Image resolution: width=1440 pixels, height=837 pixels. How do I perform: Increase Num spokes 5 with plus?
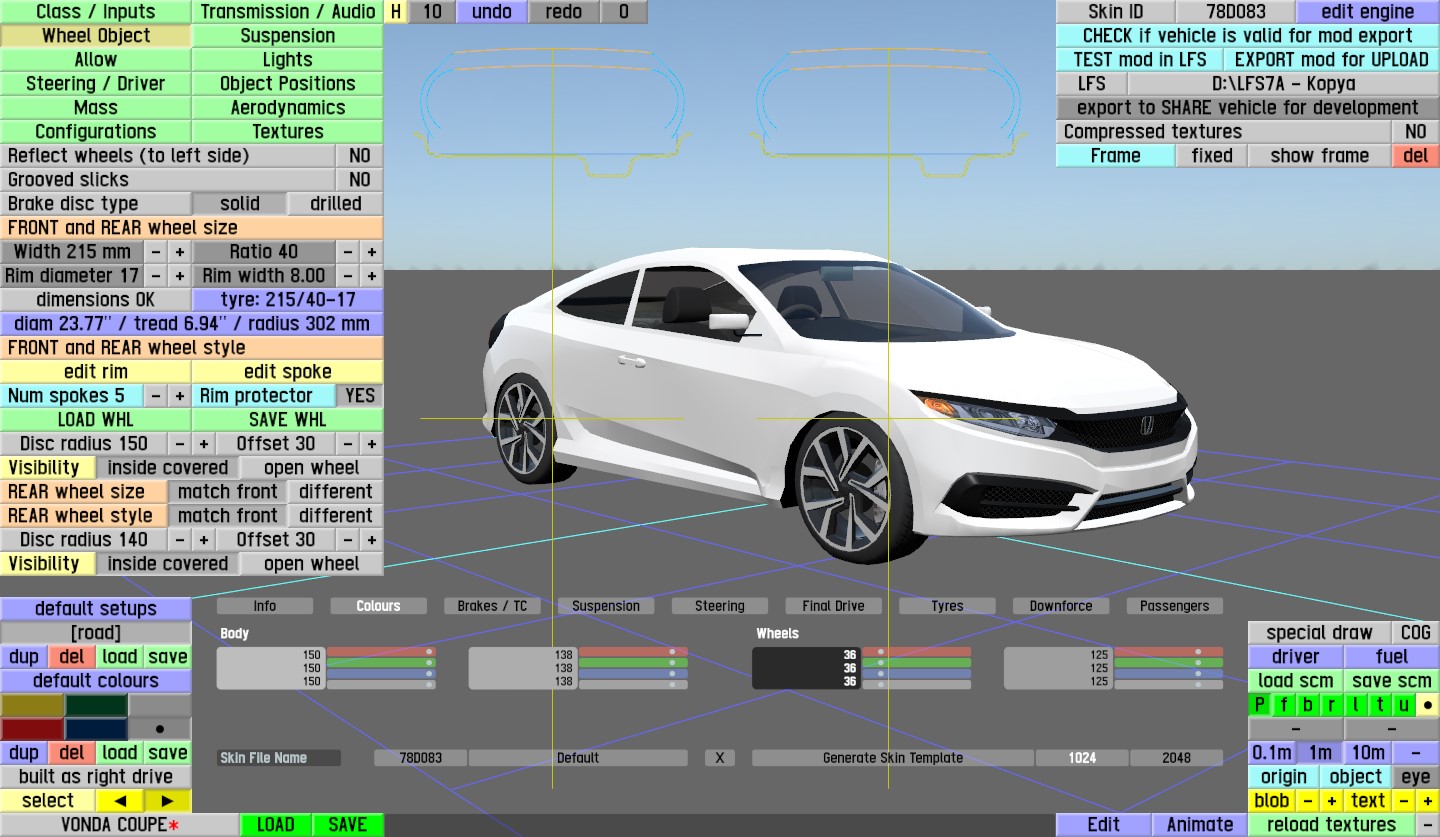point(180,396)
